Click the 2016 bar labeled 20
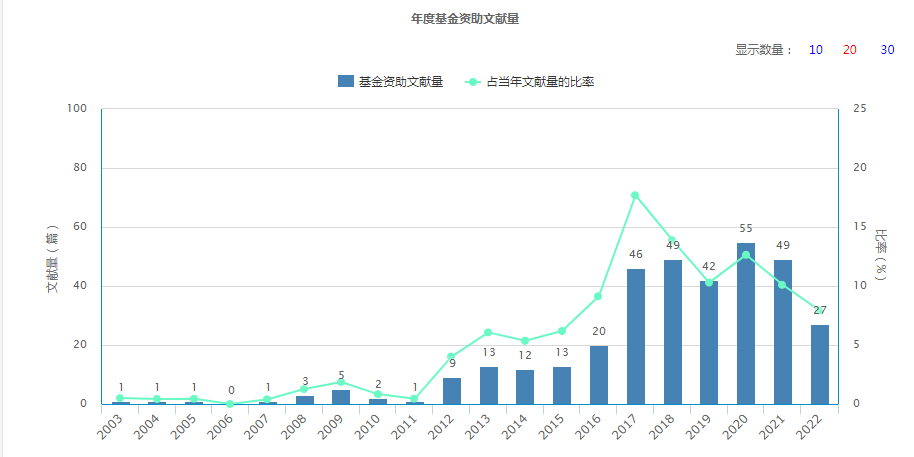Image resolution: width=914 pixels, height=457 pixels. [599, 375]
